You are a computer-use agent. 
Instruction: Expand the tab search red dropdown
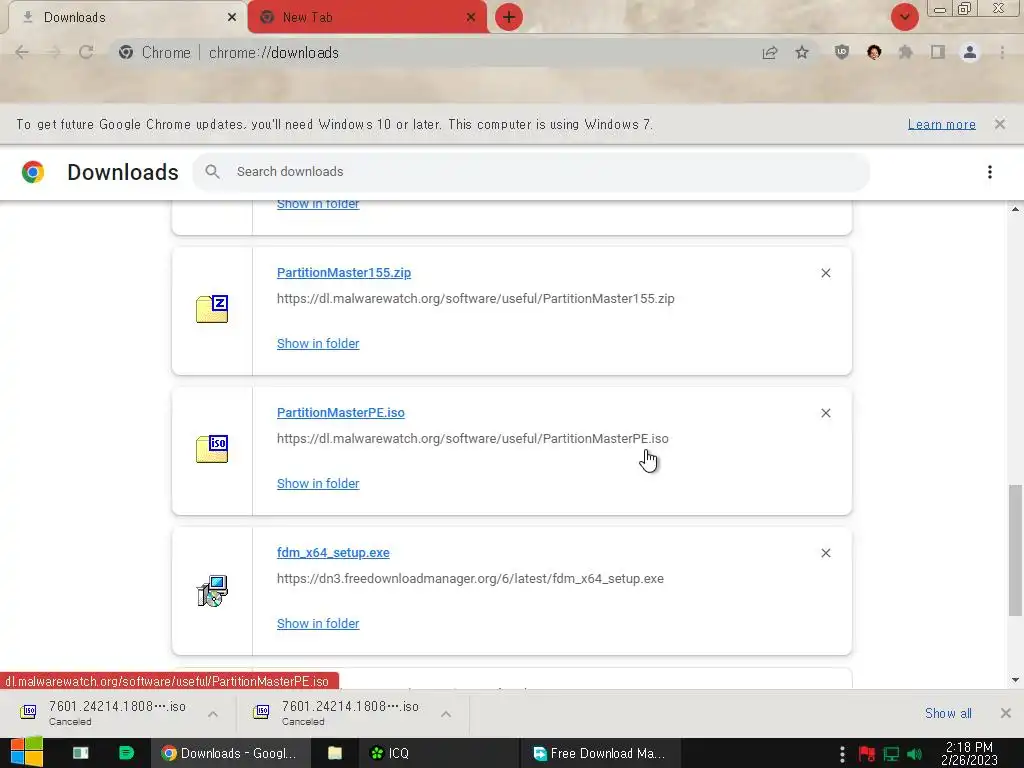click(x=904, y=17)
